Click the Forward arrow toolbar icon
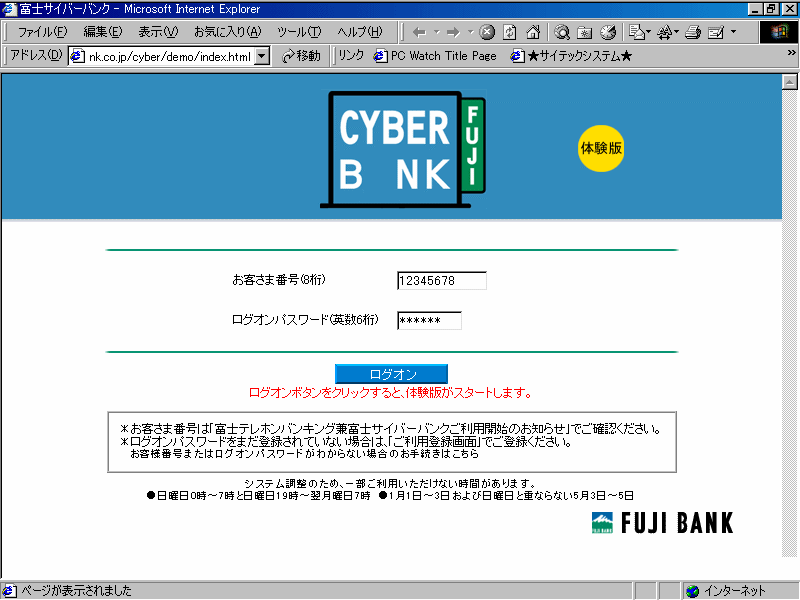This screenshot has height=600, width=800. pos(453,33)
